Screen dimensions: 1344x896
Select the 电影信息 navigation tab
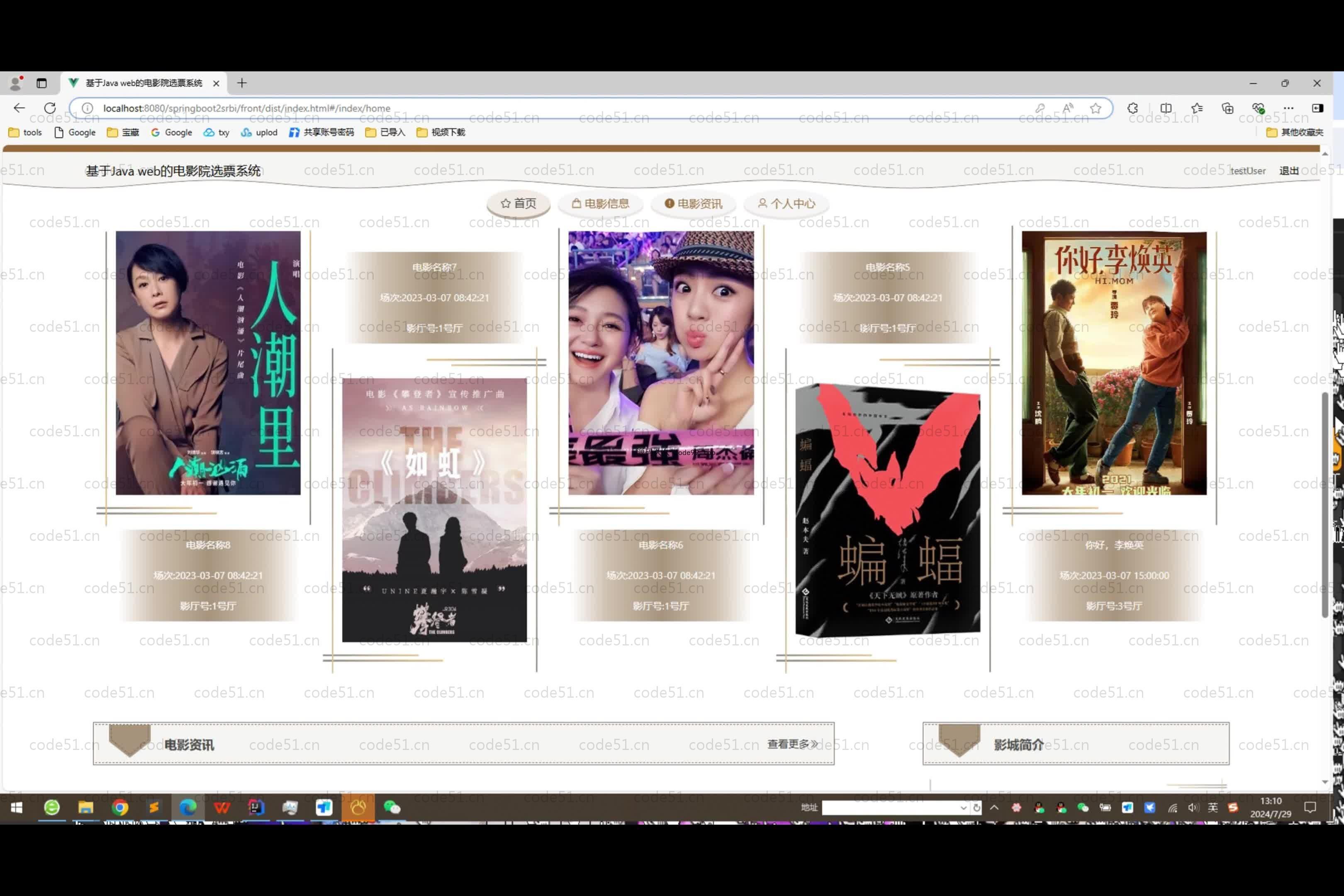tap(600, 203)
